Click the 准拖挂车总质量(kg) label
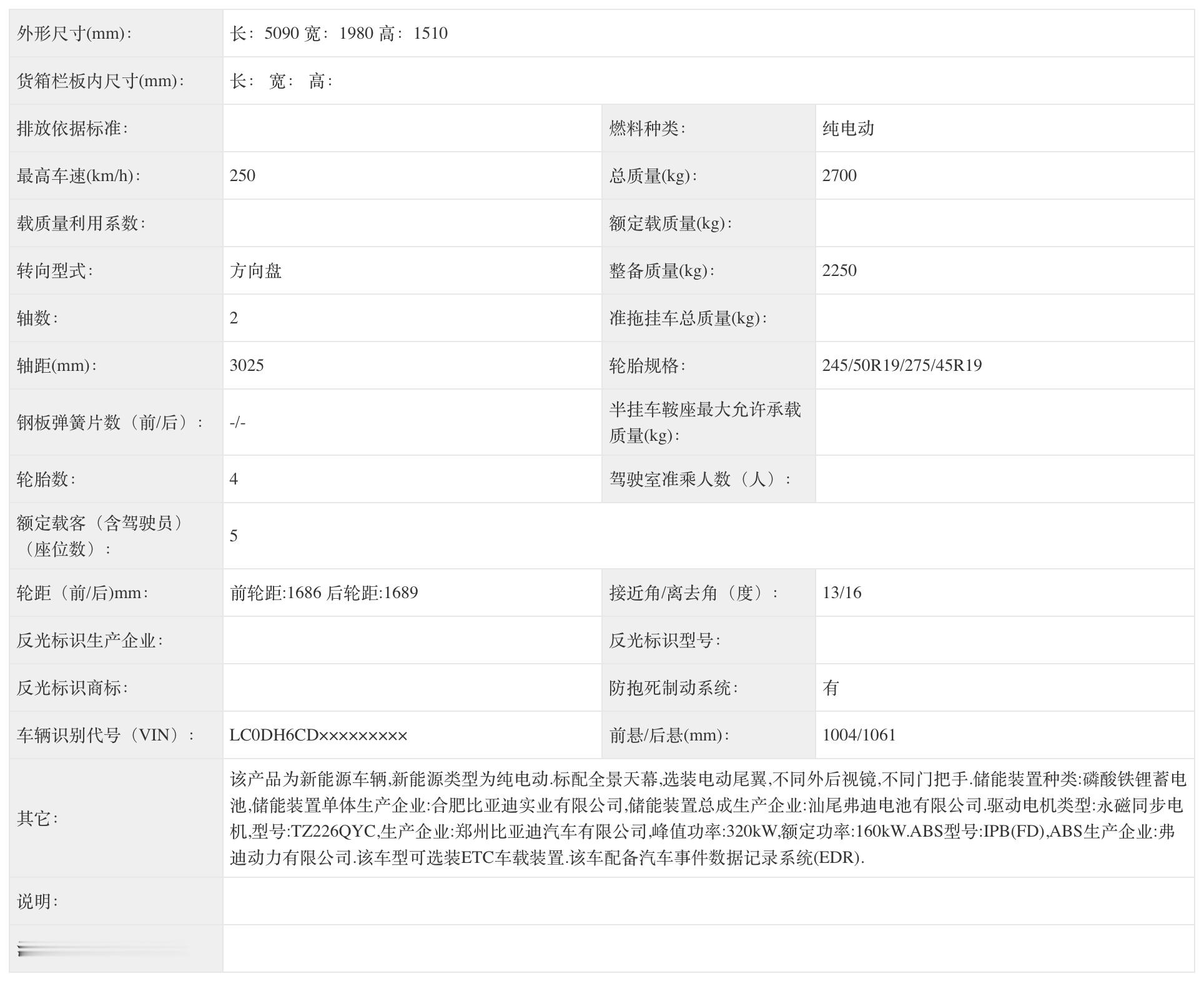The width and height of the screenshot is (1204, 984). (x=688, y=318)
